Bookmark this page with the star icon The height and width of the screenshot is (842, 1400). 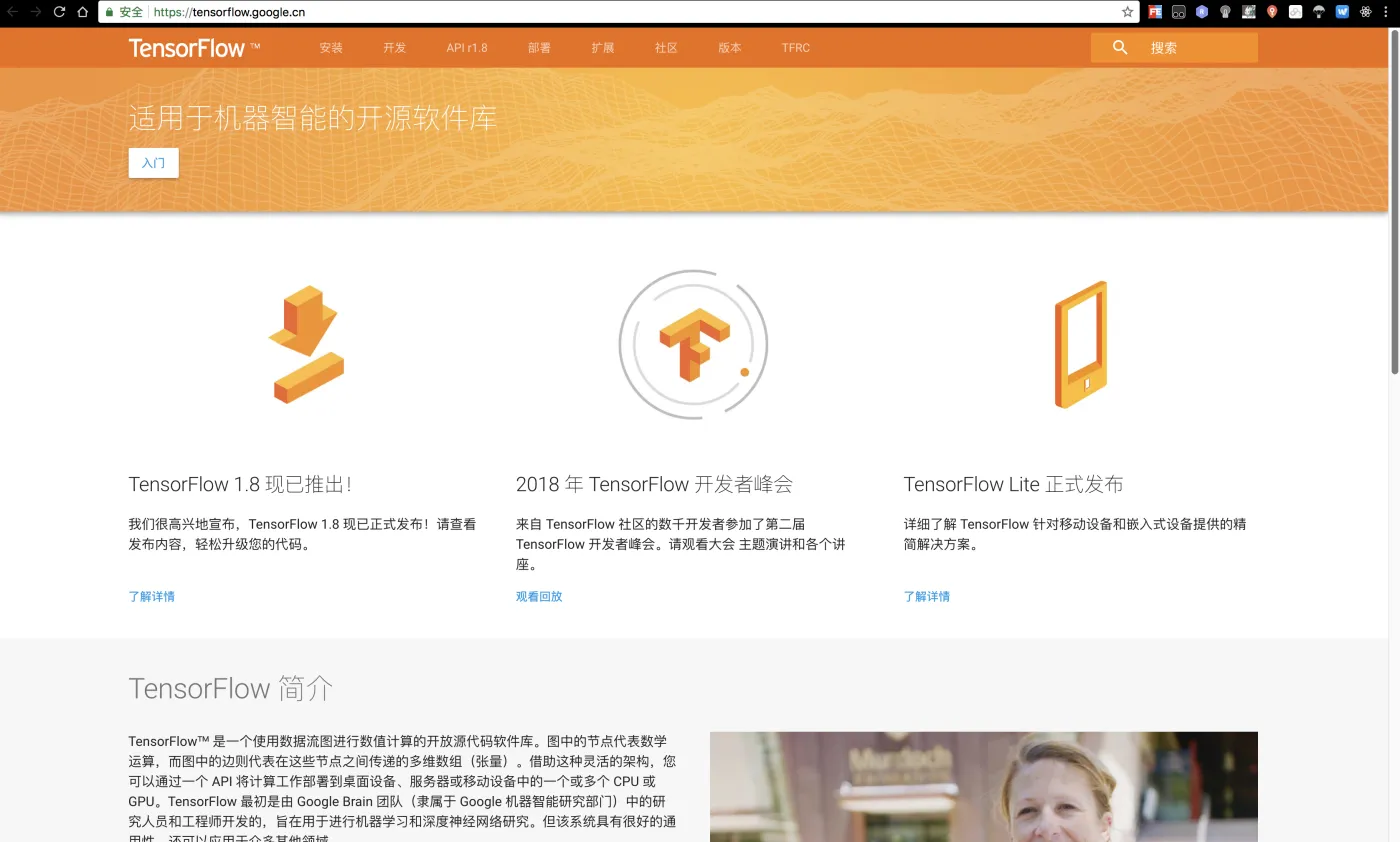tap(1128, 12)
